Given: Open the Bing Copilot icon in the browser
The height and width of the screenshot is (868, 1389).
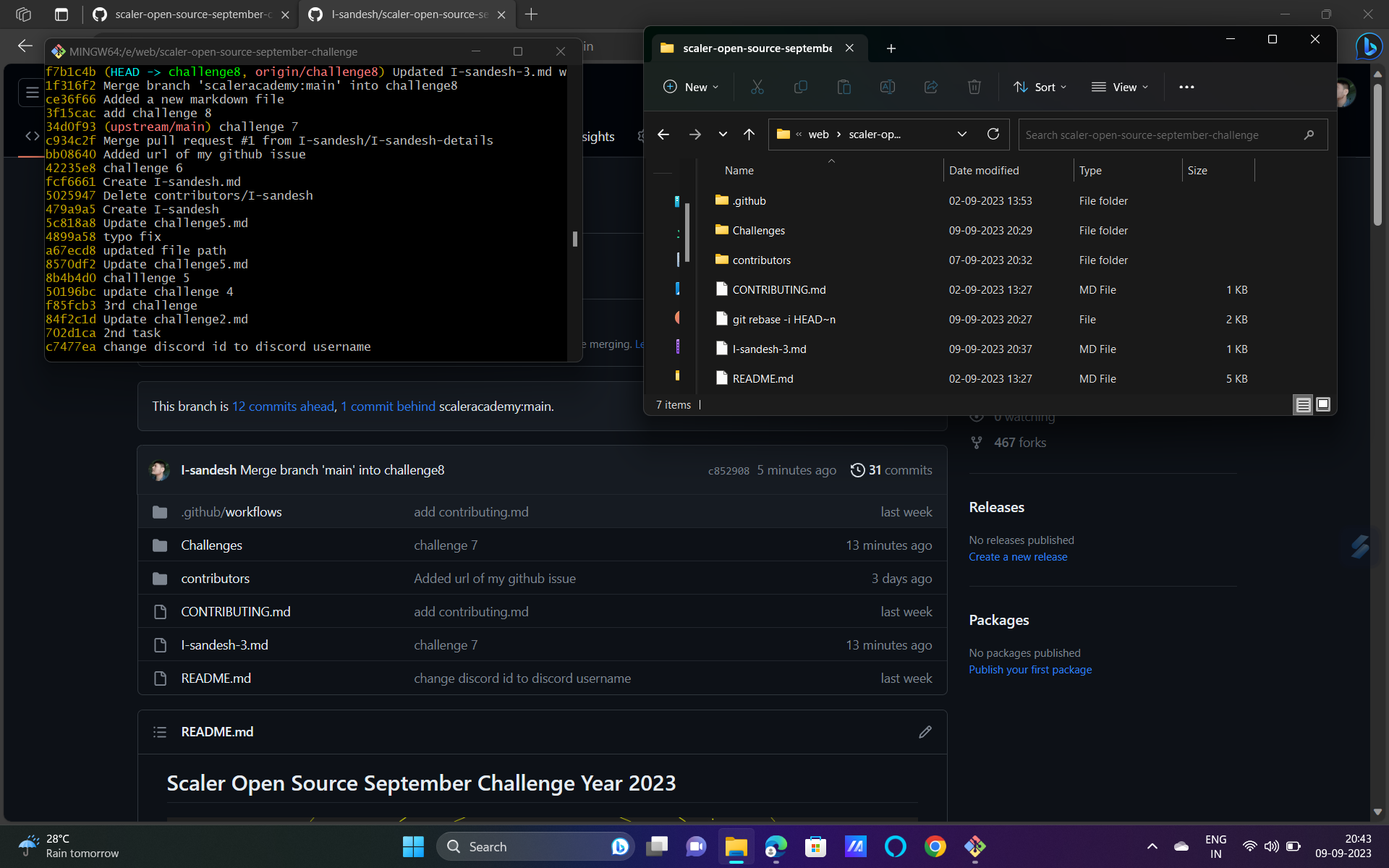Looking at the screenshot, I should pyautogui.click(x=1369, y=47).
